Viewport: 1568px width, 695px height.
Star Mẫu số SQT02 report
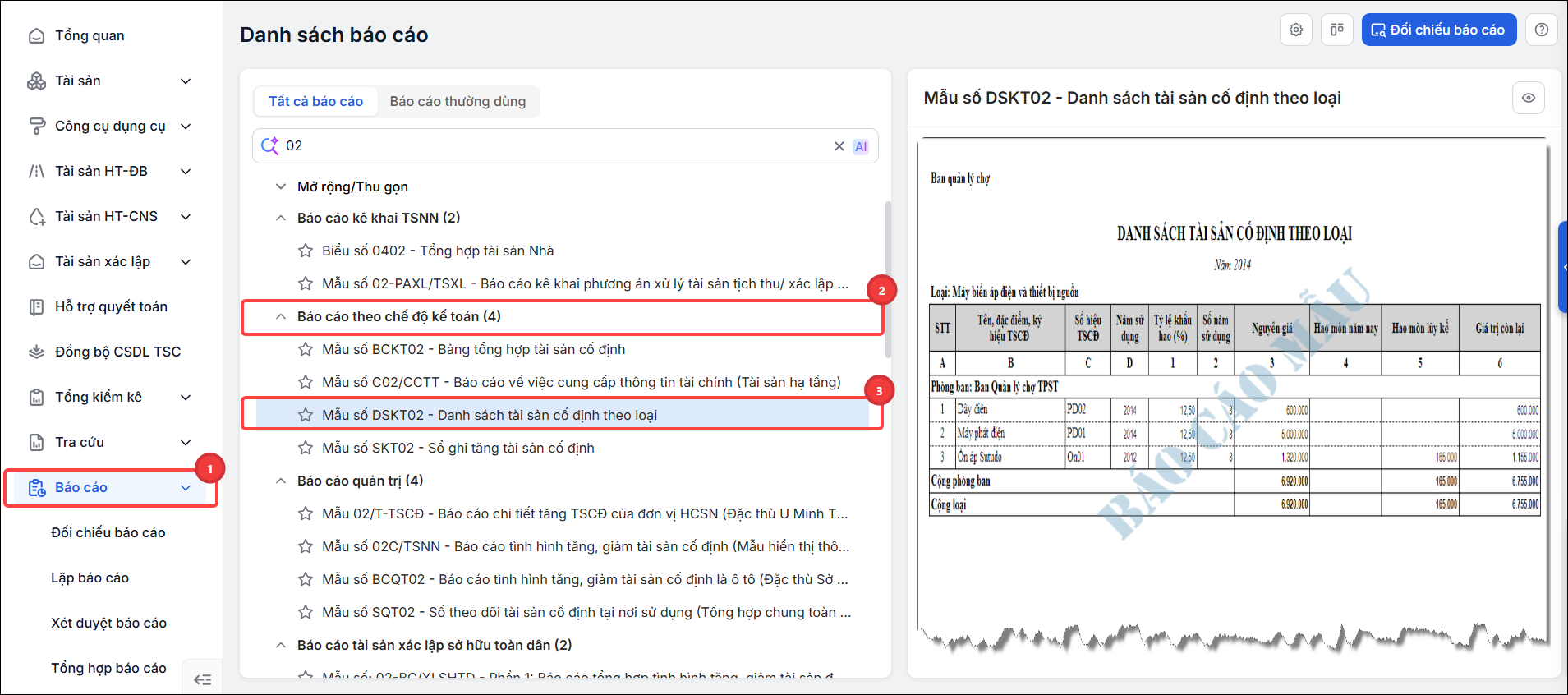click(x=306, y=612)
